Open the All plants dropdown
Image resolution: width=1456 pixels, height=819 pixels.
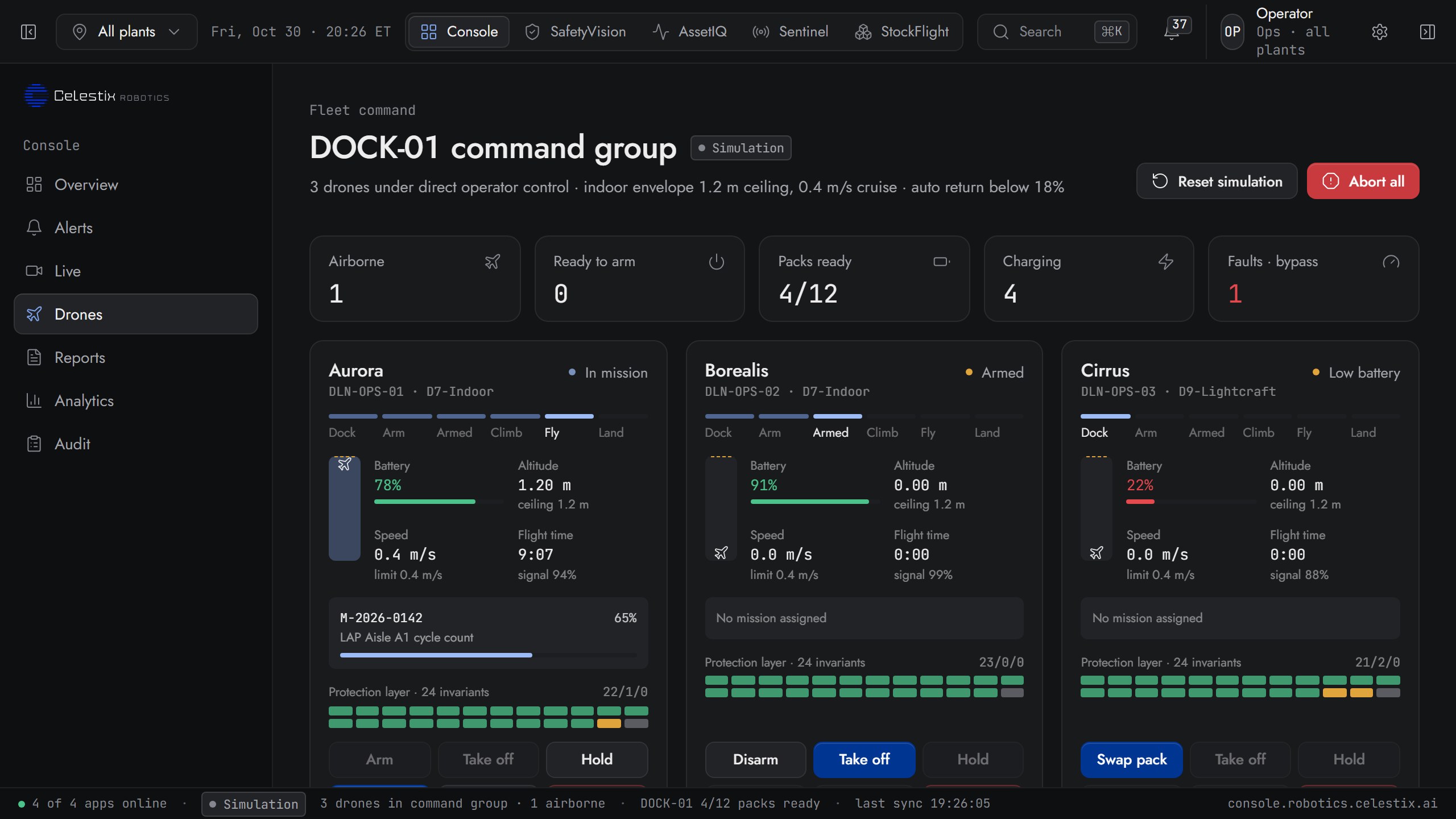click(x=127, y=32)
